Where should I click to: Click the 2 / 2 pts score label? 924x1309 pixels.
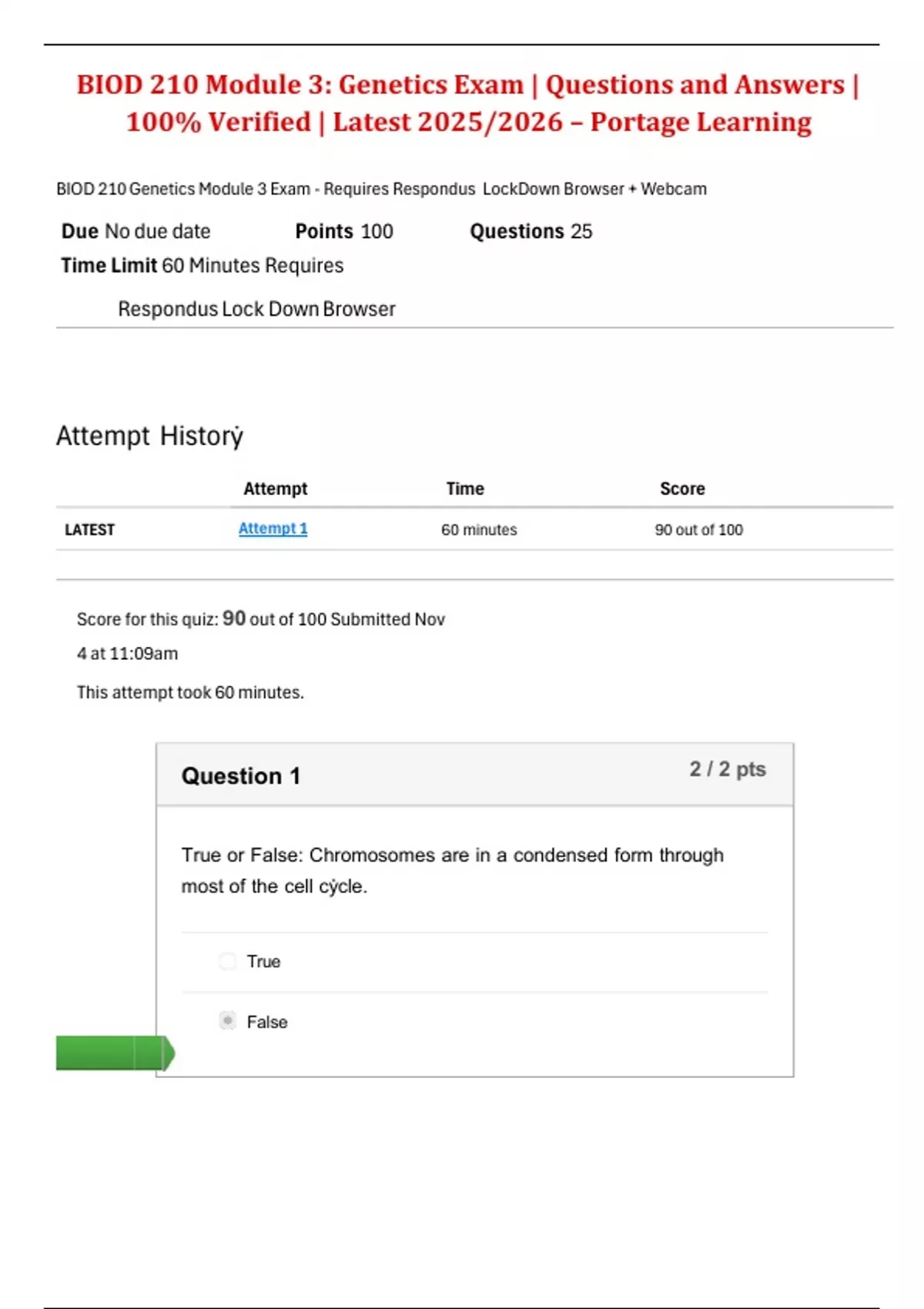point(727,769)
